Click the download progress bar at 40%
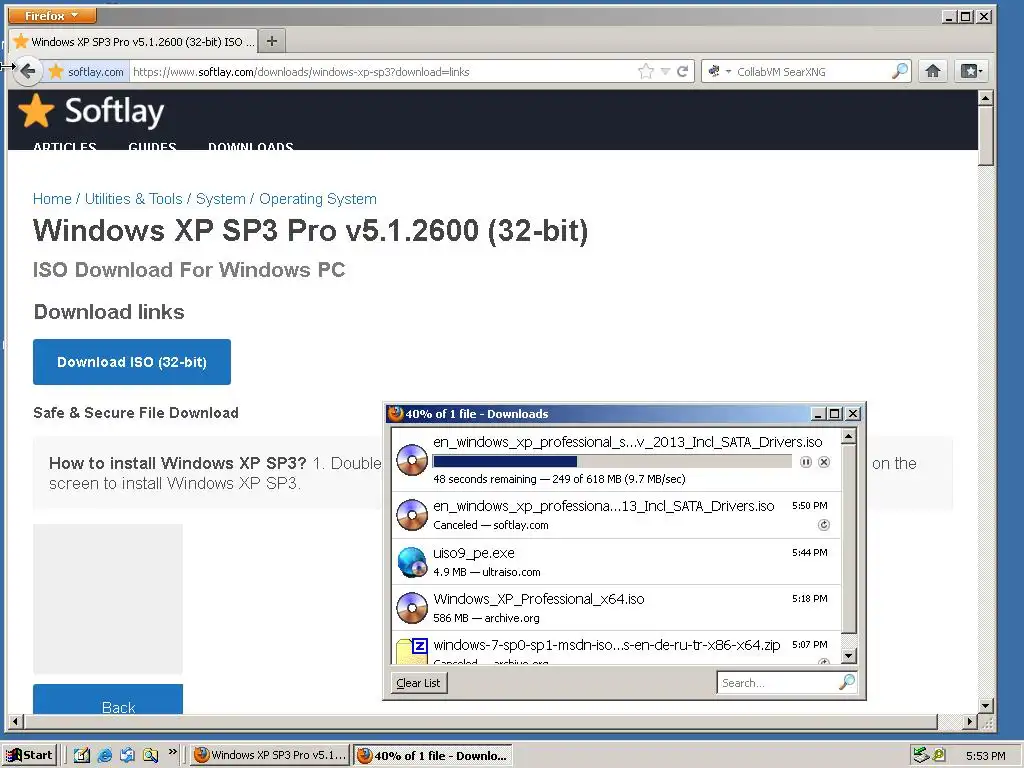Image resolution: width=1024 pixels, height=768 pixels. 612,462
